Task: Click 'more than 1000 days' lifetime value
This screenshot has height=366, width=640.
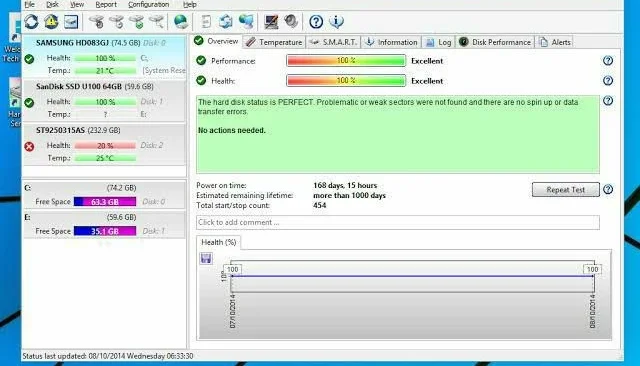Action: pos(349,195)
